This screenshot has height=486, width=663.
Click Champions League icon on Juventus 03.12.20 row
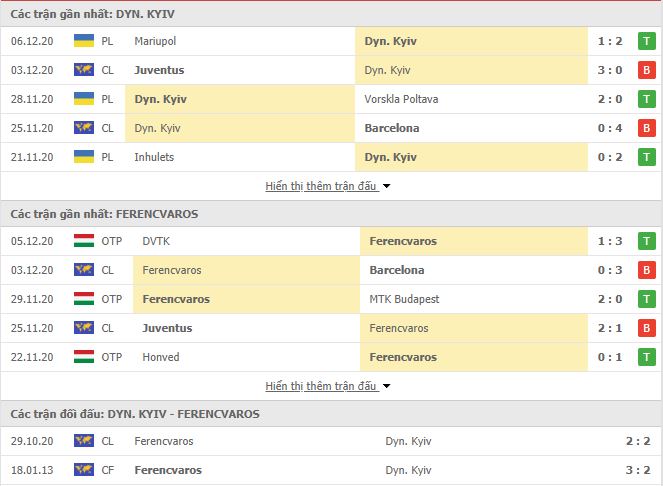tap(83, 71)
